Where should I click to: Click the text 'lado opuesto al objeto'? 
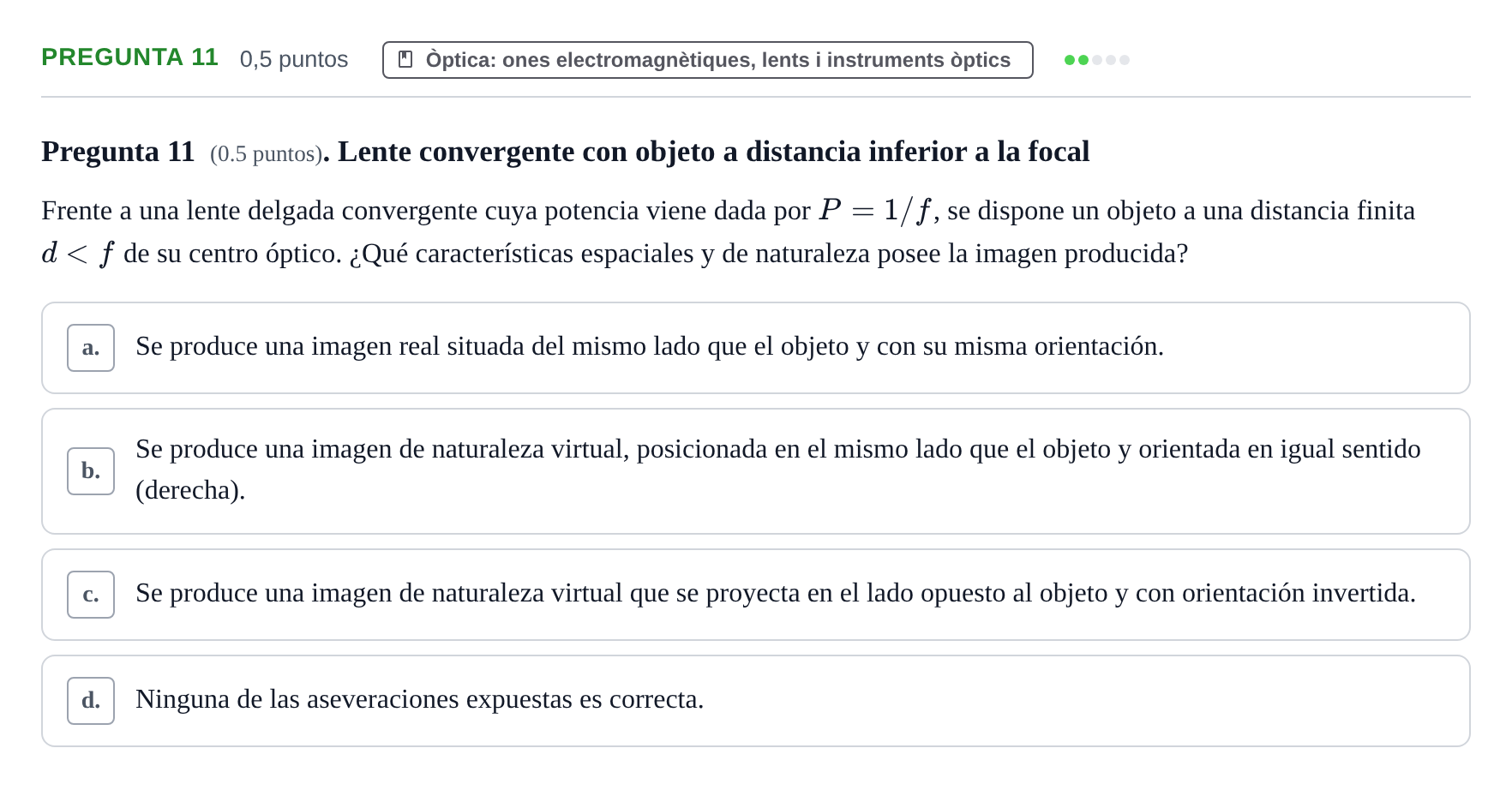[987, 593]
